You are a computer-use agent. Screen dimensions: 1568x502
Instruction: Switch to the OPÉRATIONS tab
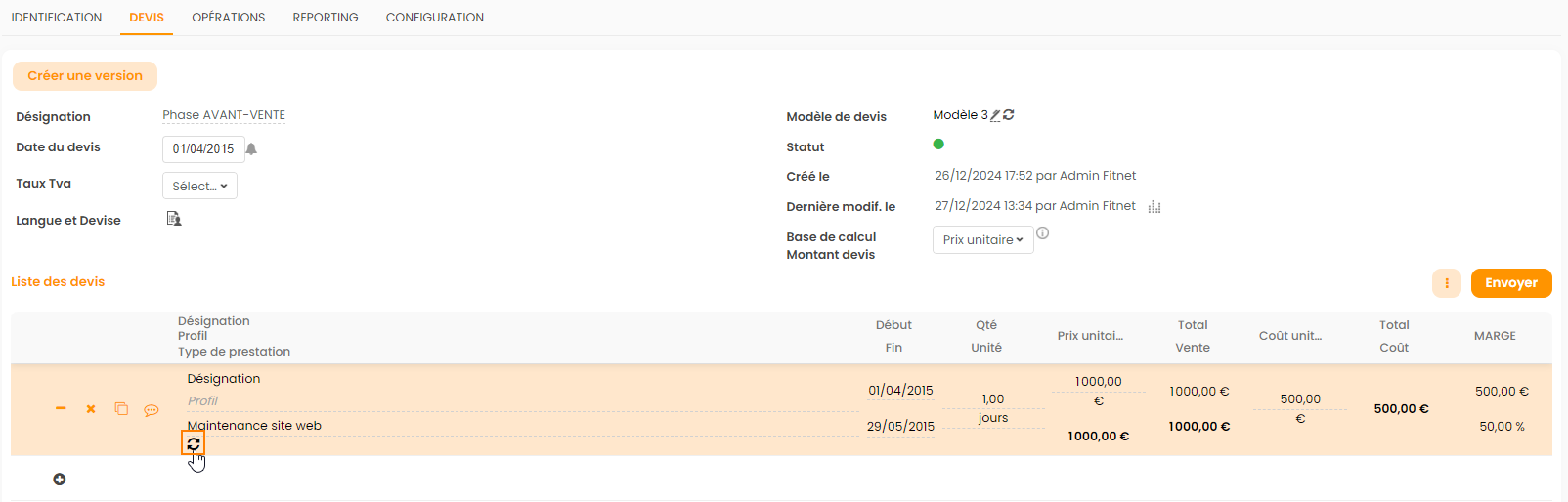coord(229,18)
